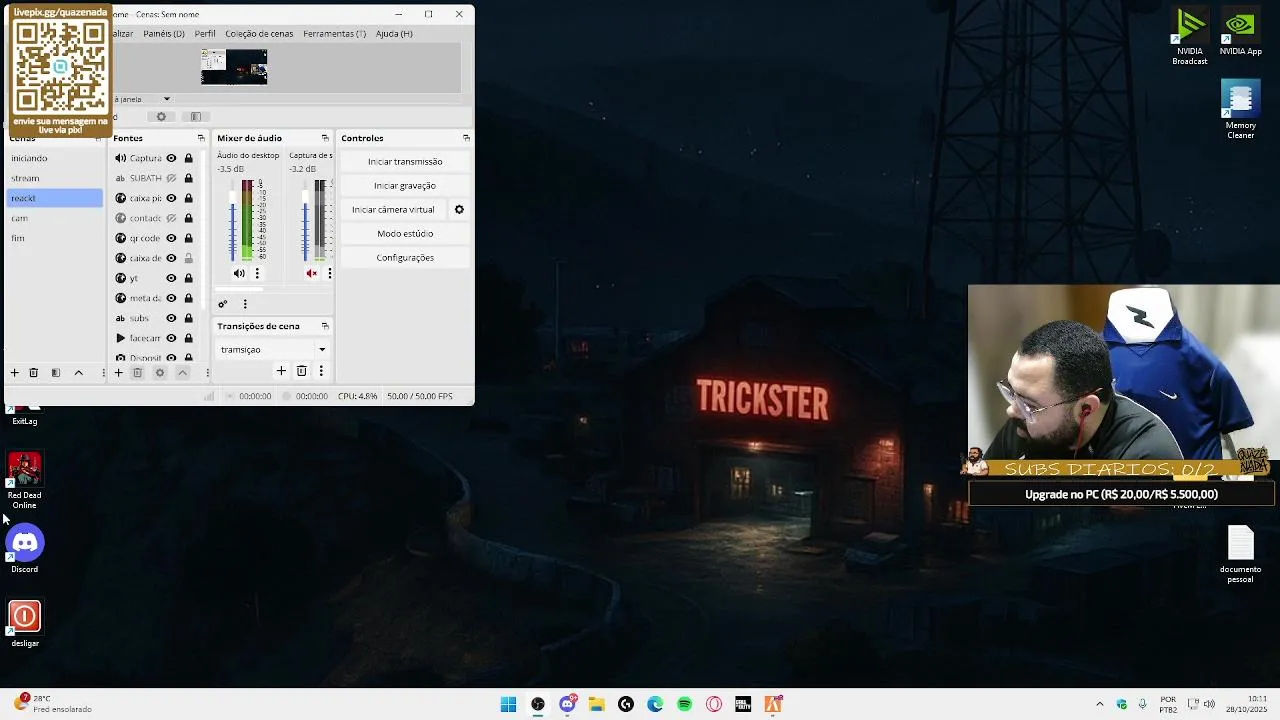This screenshot has height=720, width=1280.
Task: Show the hidden SUBATH source
Action: click(171, 178)
